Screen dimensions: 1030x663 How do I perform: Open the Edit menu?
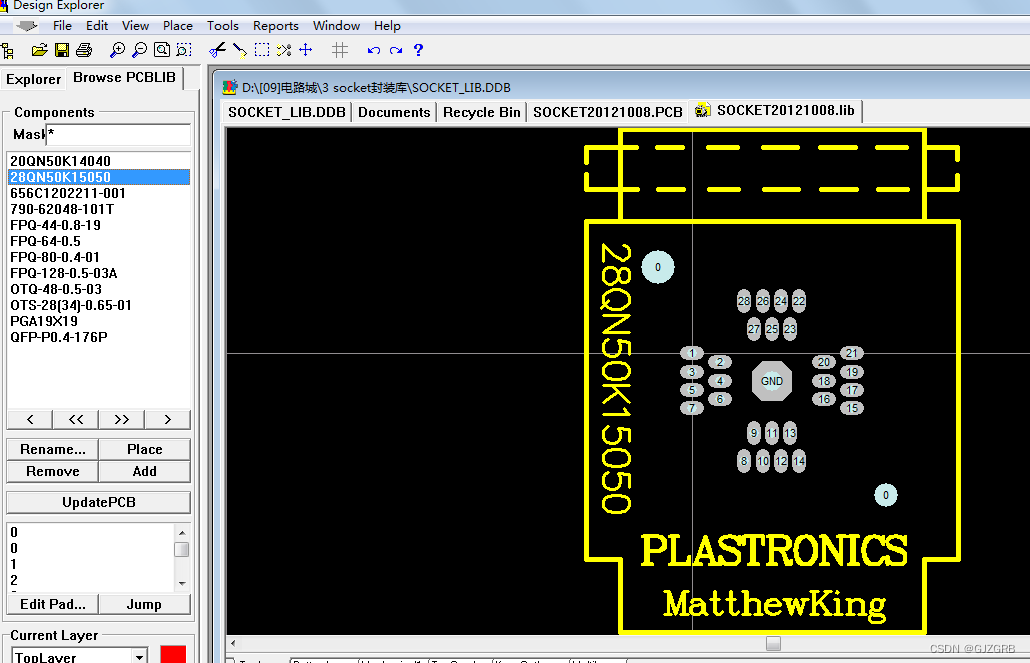(97, 26)
